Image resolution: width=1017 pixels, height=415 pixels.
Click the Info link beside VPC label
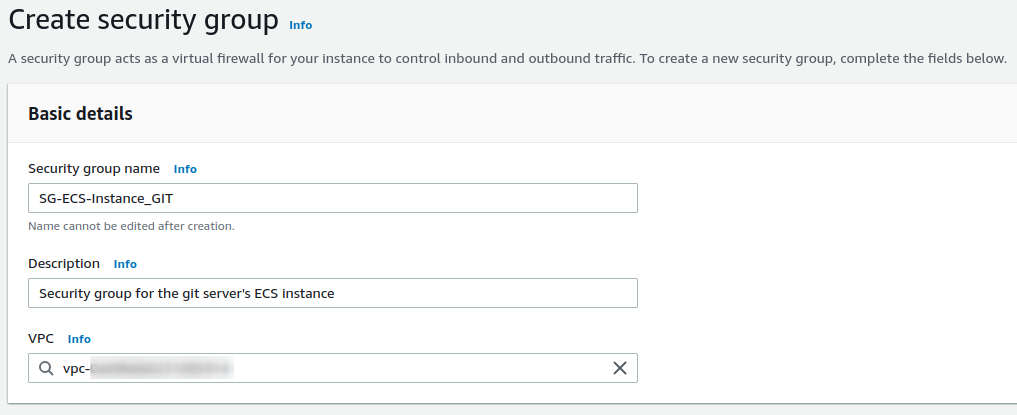(79, 339)
